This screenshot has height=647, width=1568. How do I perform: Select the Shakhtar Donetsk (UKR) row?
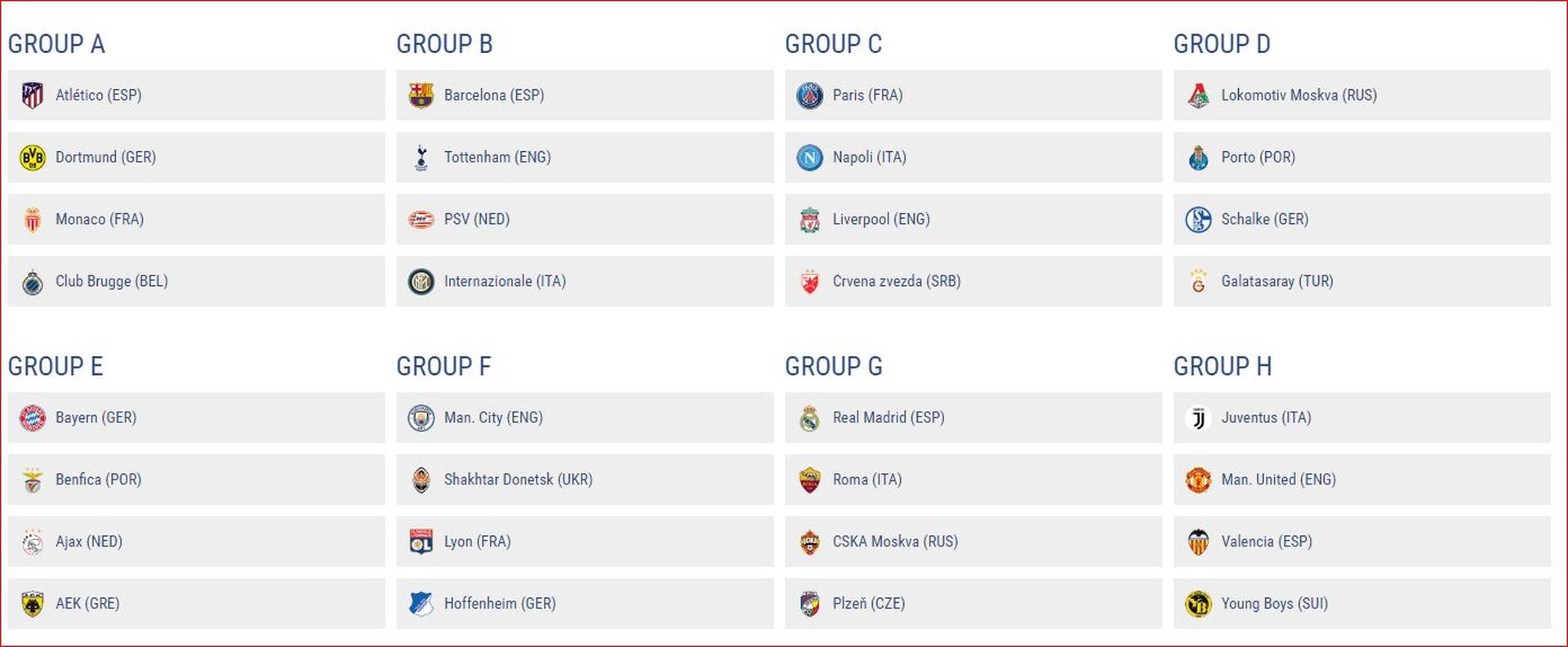[585, 480]
